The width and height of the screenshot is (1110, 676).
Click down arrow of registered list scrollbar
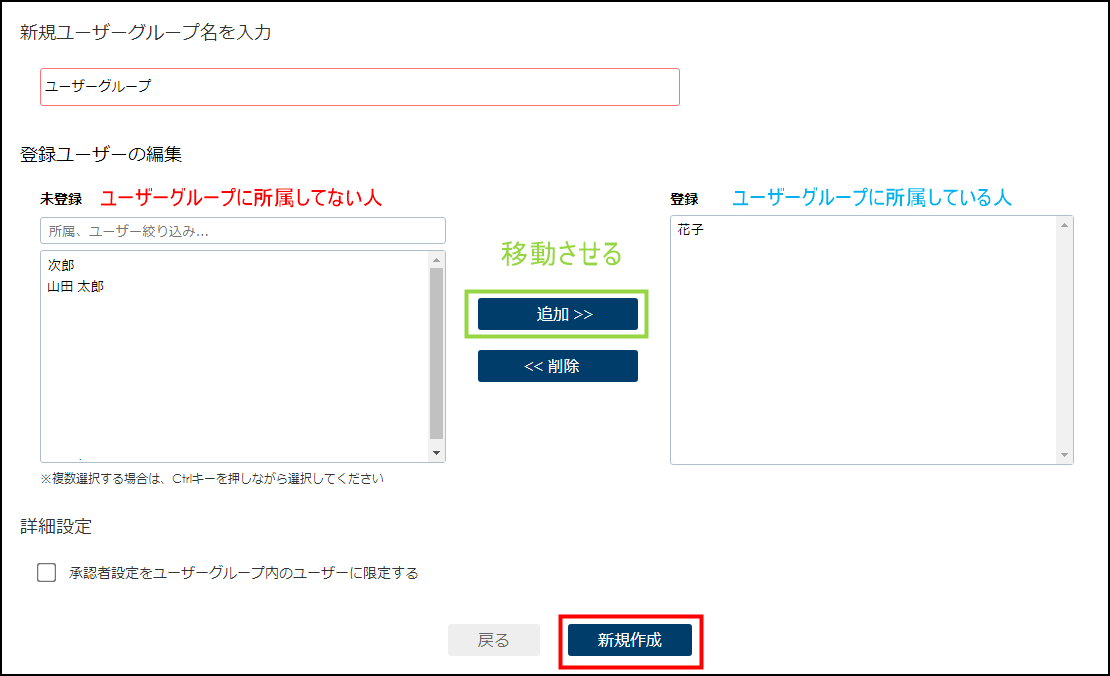click(x=1064, y=455)
